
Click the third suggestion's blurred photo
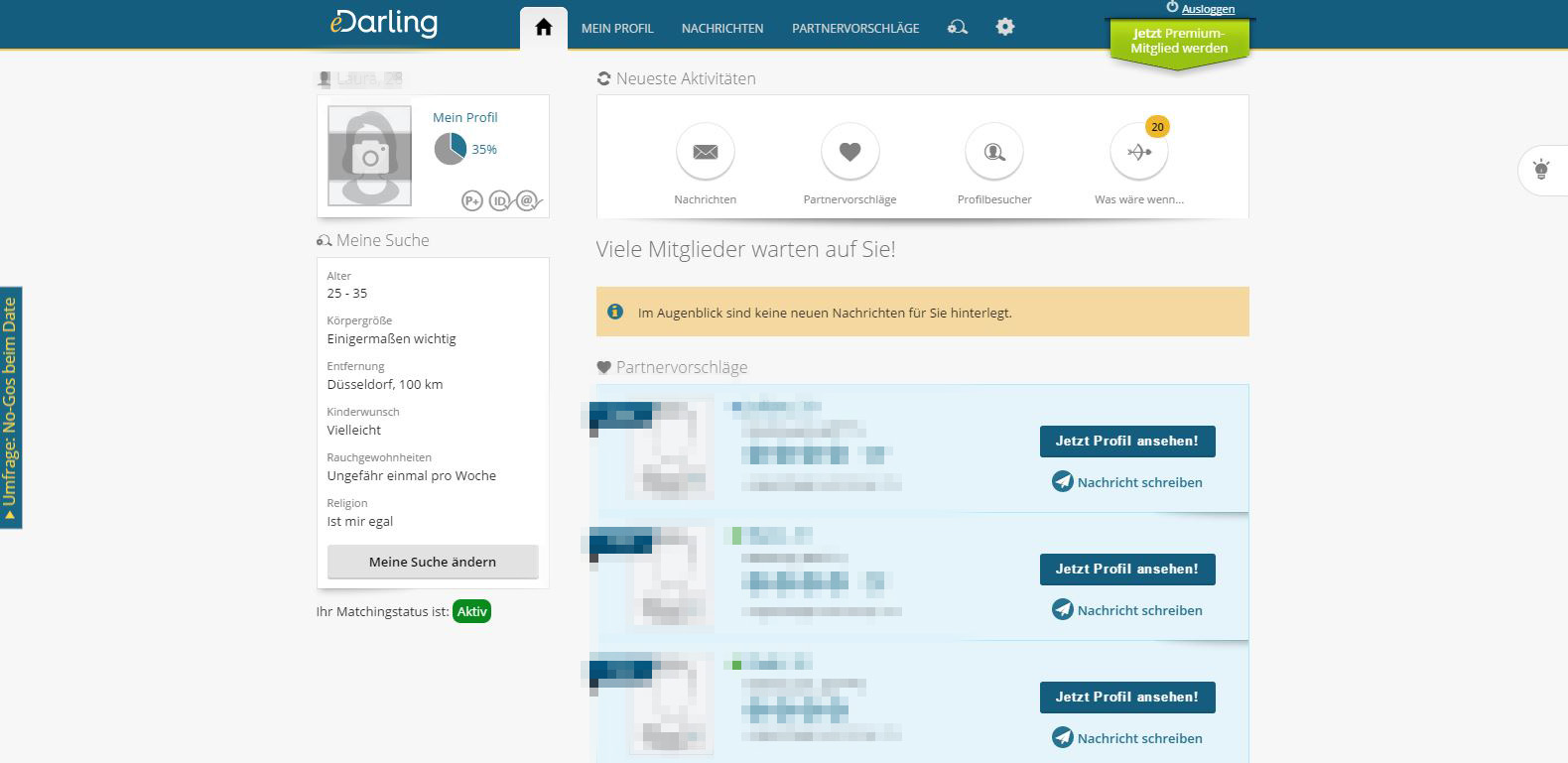672,703
